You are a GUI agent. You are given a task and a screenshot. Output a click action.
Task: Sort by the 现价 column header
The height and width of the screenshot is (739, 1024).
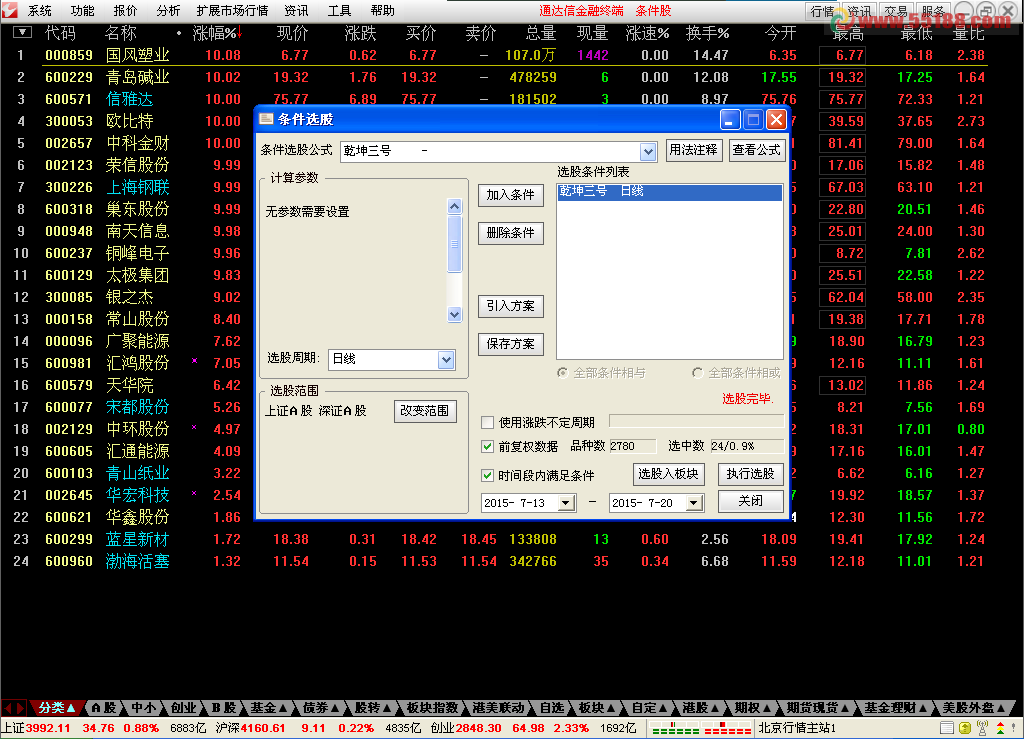[x=292, y=33]
